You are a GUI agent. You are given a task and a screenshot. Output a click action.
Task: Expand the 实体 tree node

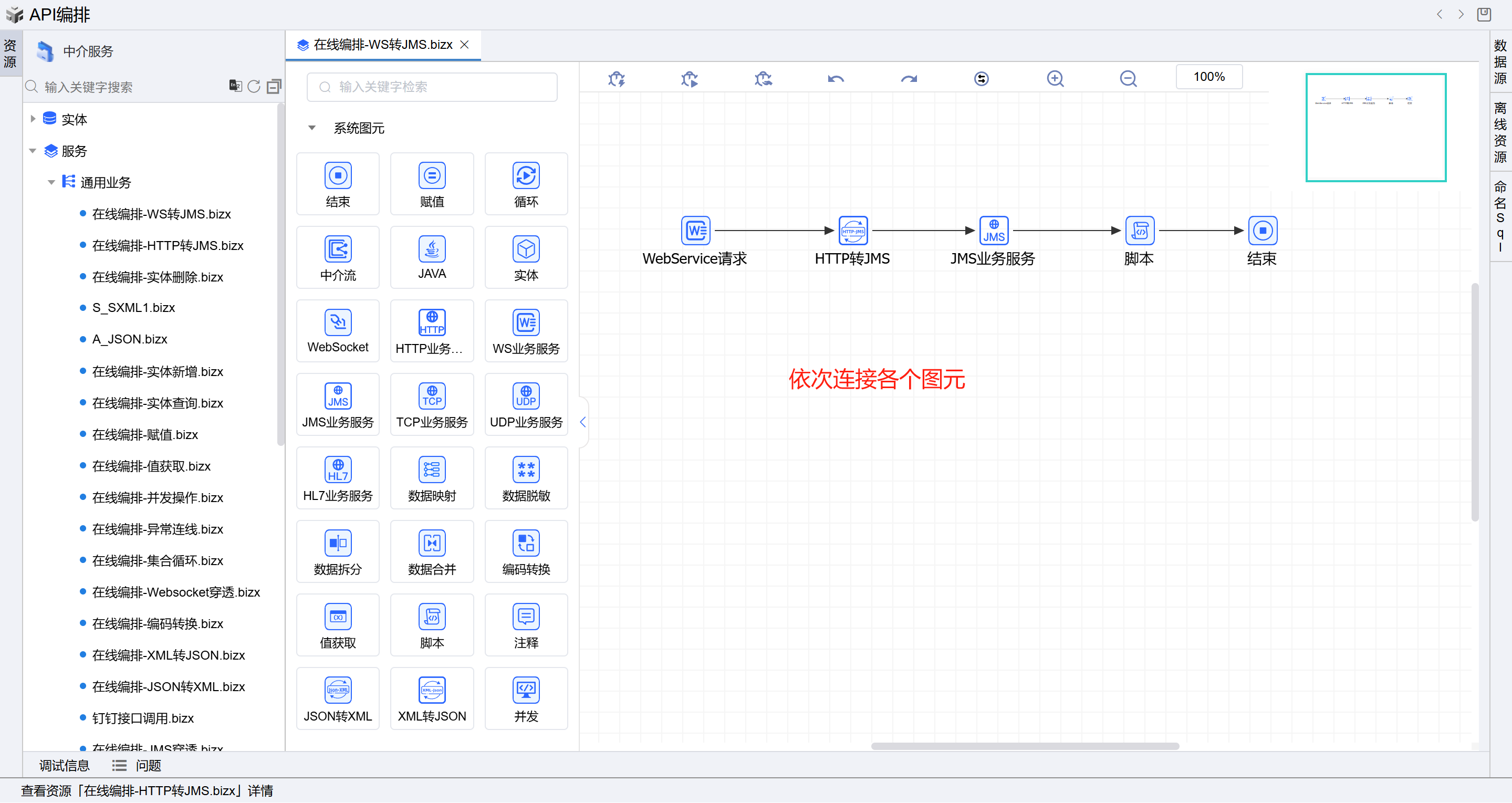coord(33,119)
